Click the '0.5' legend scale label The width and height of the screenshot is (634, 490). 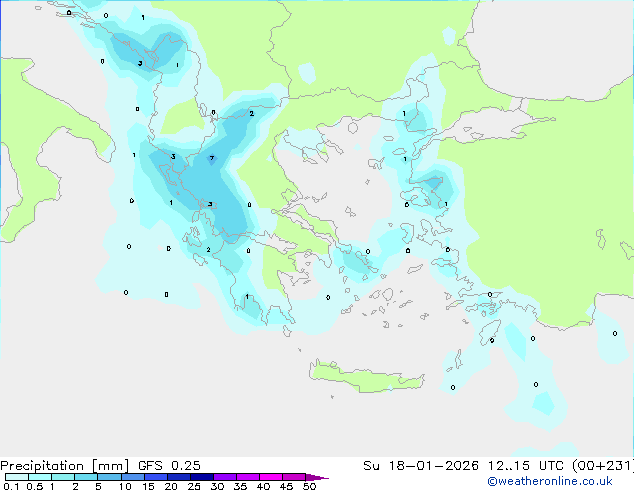[x=35, y=486]
